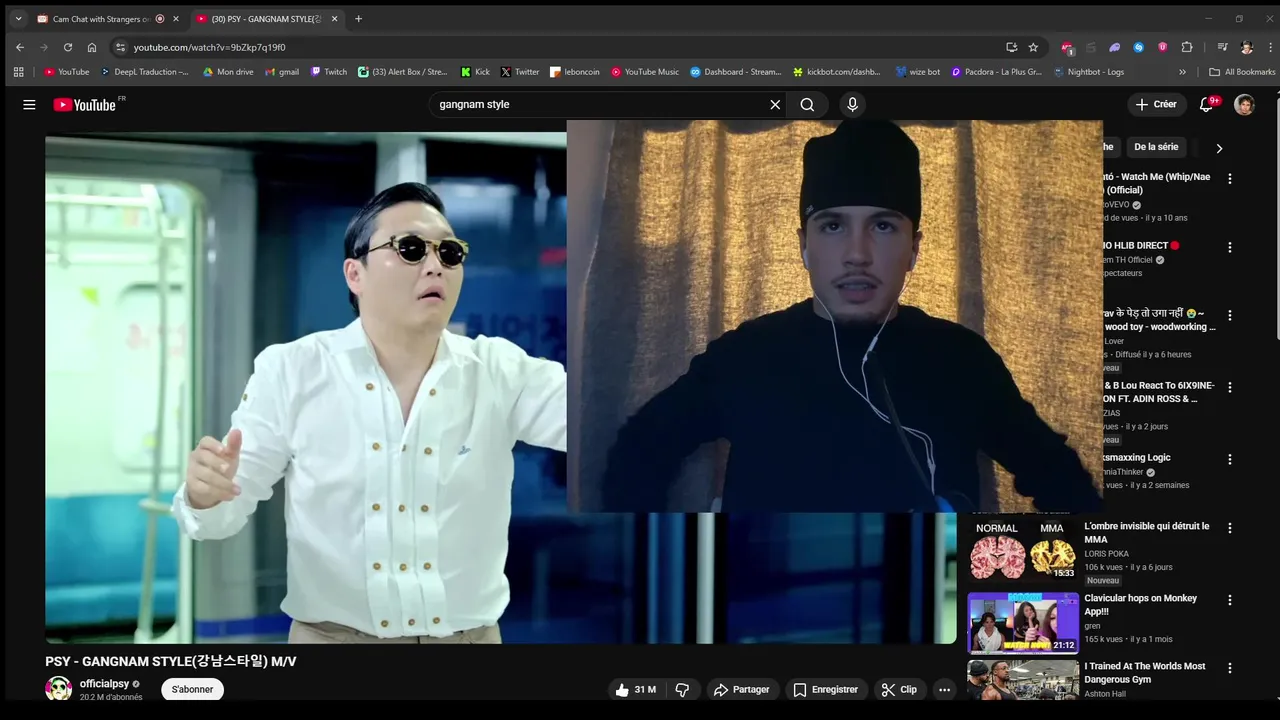Open the Clavicular hops on Monkey App thumbnail
The image size is (1280, 720).
pos(1022,622)
